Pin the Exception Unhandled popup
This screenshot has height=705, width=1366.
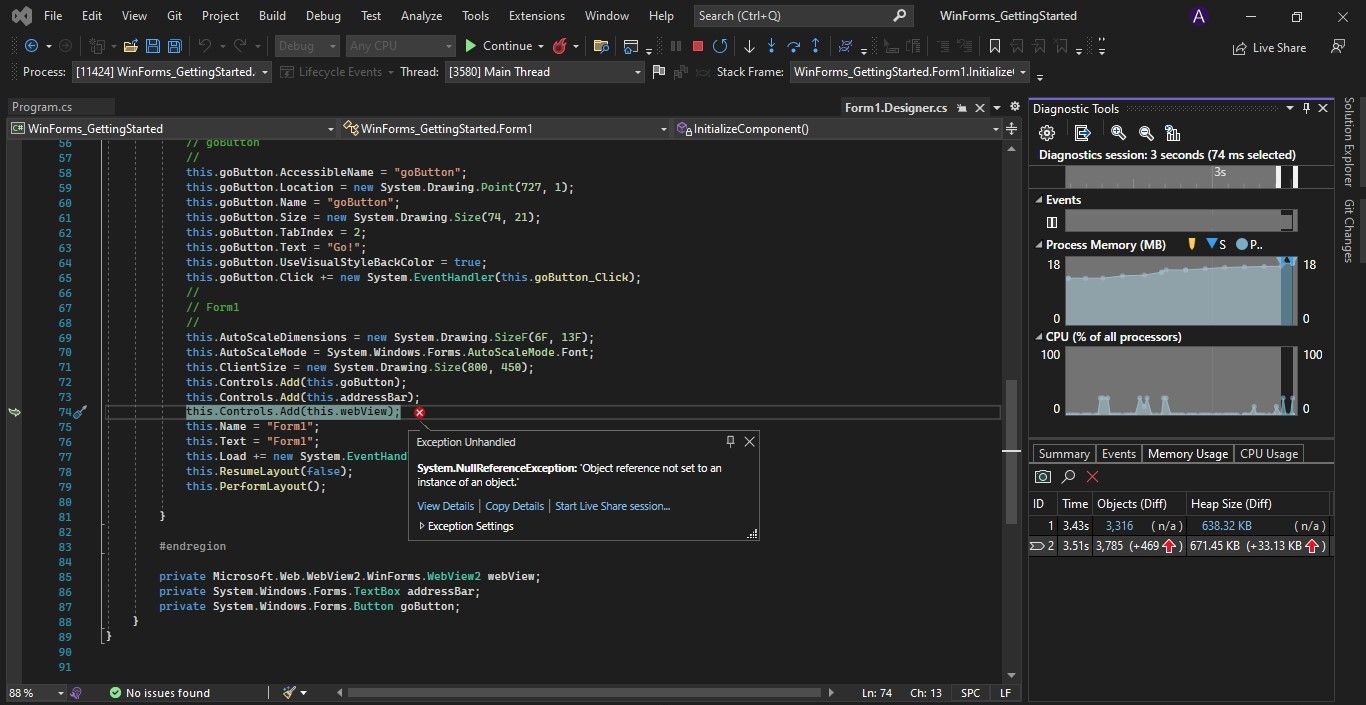730,441
